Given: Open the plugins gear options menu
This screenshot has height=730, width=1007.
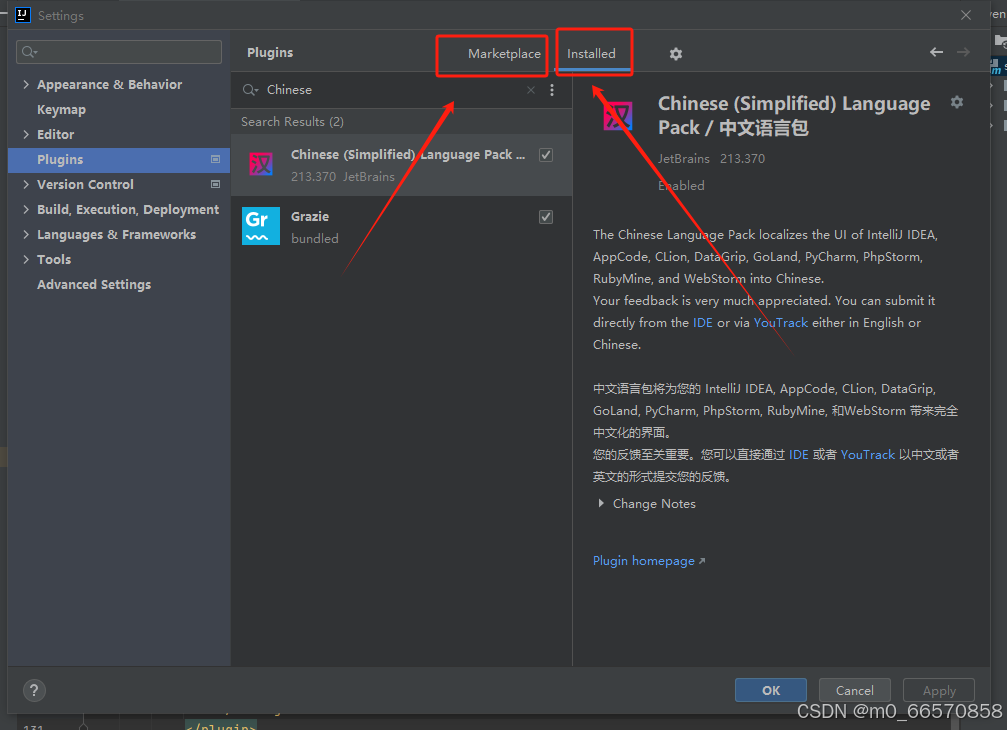Looking at the screenshot, I should 676,54.
